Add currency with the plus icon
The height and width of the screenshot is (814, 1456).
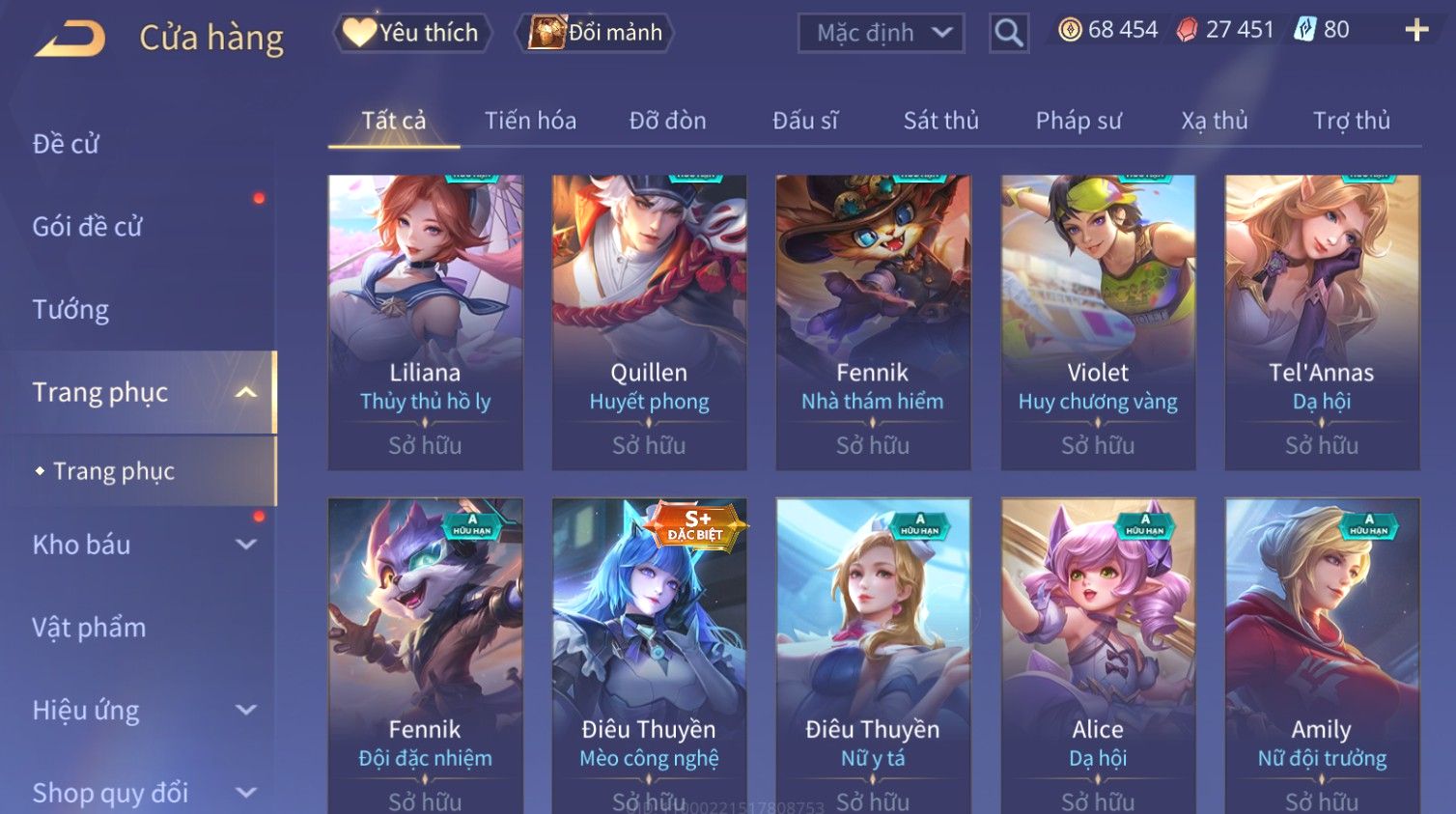(1416, 31)
